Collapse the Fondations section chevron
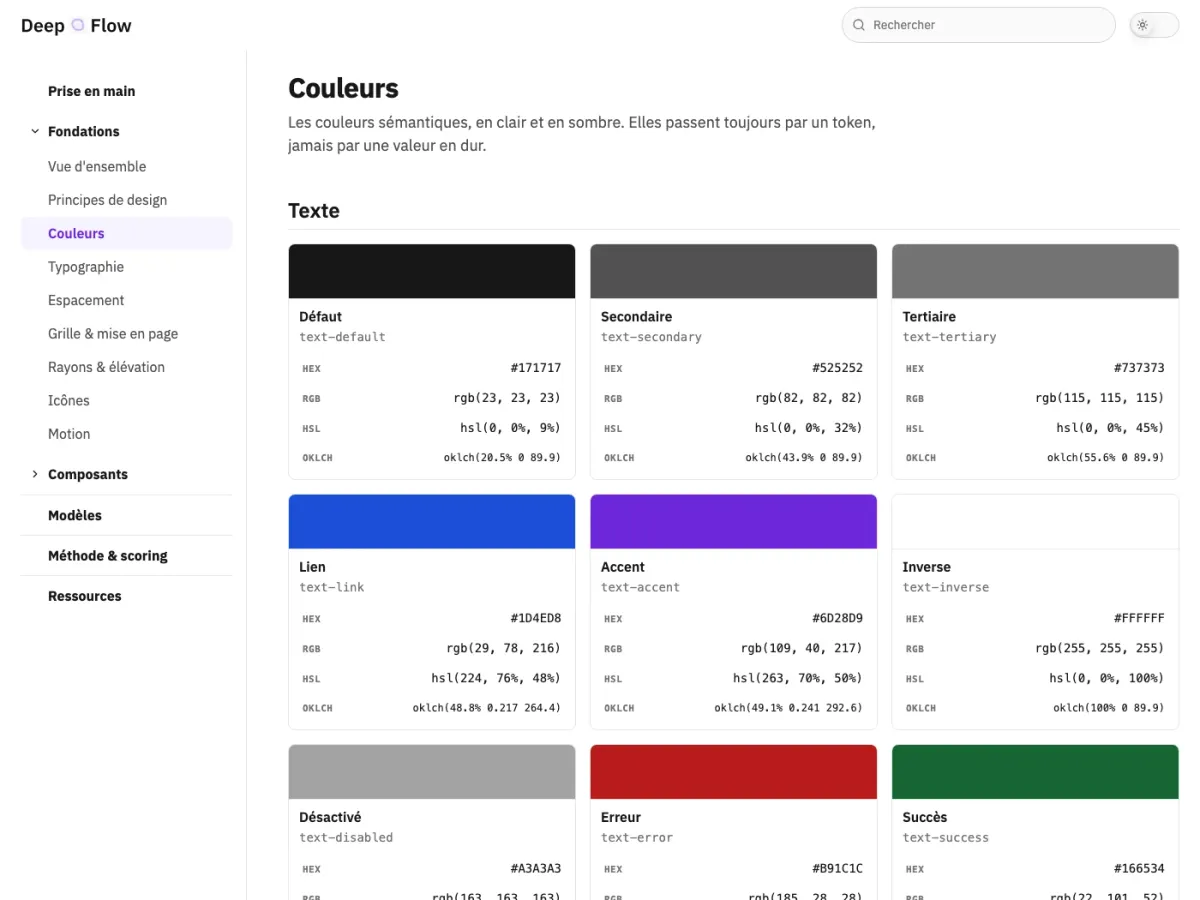1200x900 pixels. pyautogui.click(x=35, y=131)
